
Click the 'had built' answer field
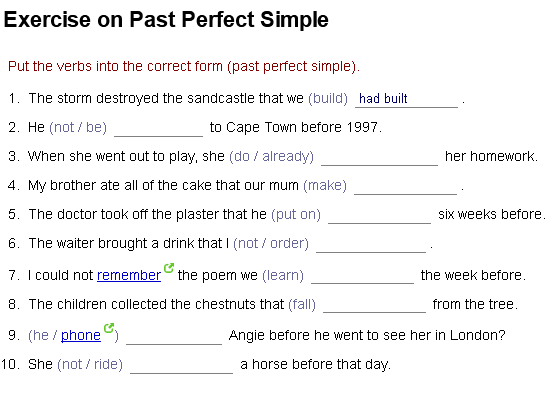coord(406,99)
